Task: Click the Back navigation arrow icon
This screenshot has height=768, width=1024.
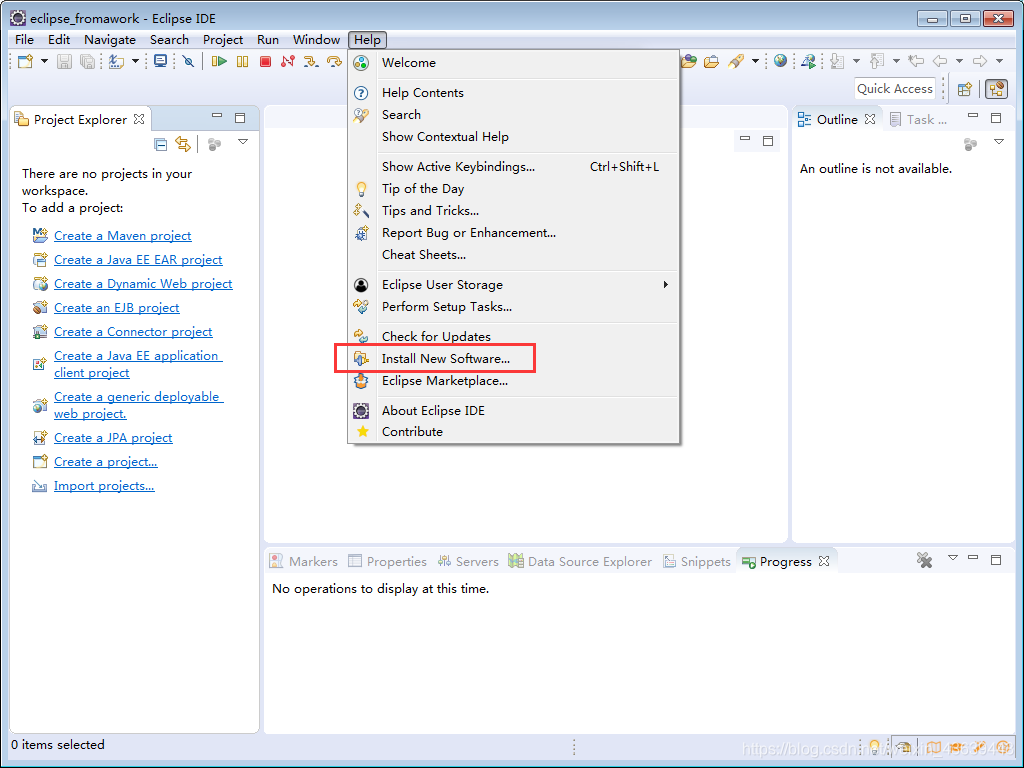Action: (940, 61)
